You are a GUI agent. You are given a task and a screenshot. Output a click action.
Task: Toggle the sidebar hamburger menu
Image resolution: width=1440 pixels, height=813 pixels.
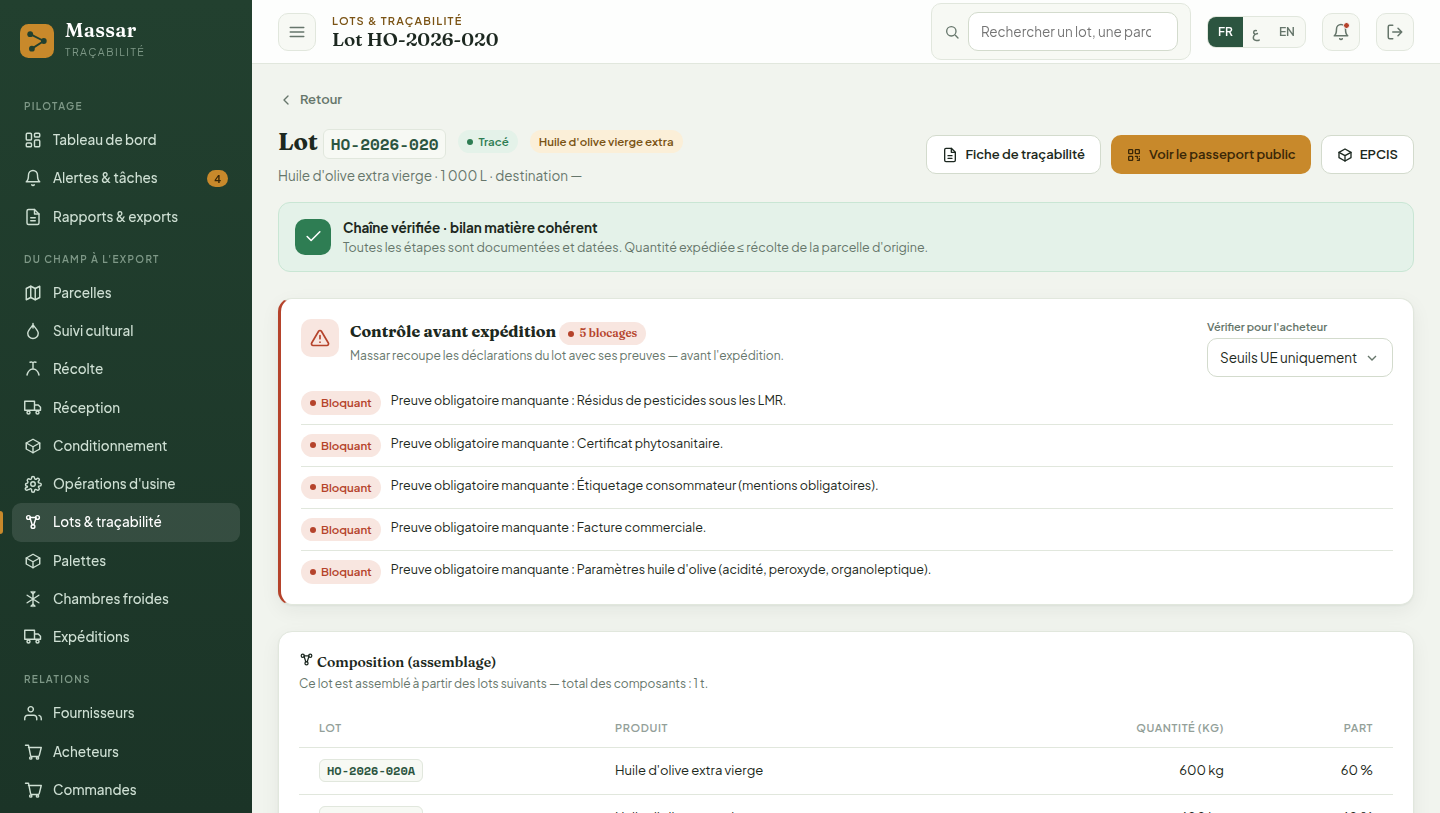tap(297, 32)
